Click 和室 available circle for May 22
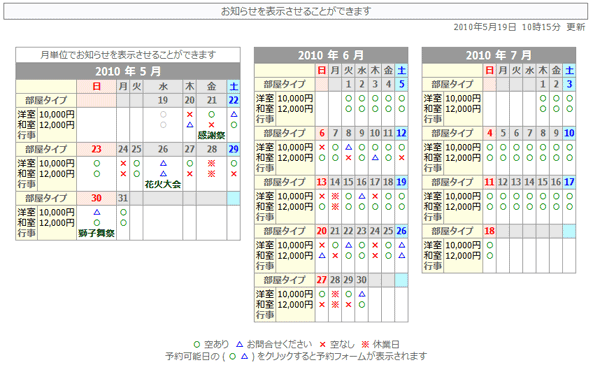The image size is (600, 372). pos(234,125)
